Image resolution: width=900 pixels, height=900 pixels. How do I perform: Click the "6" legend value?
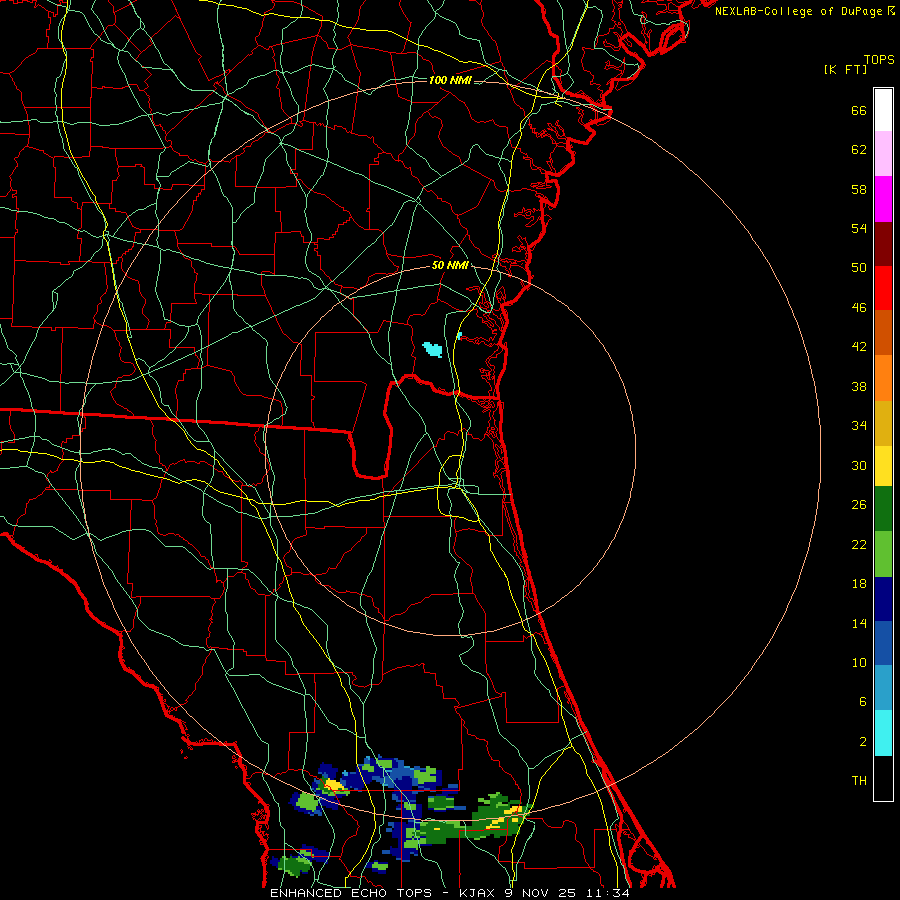(x=863, y=702)
